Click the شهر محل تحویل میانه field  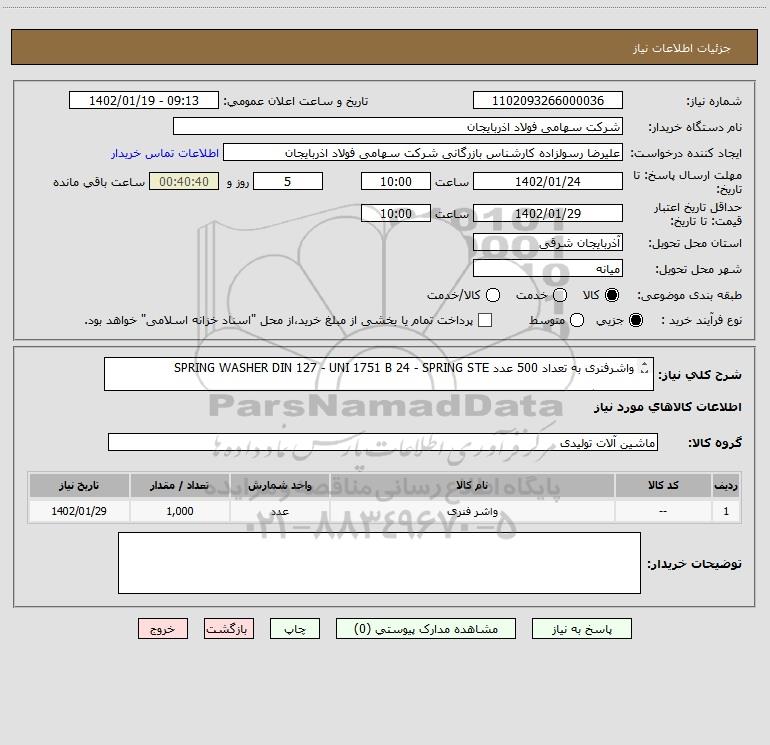548,268
